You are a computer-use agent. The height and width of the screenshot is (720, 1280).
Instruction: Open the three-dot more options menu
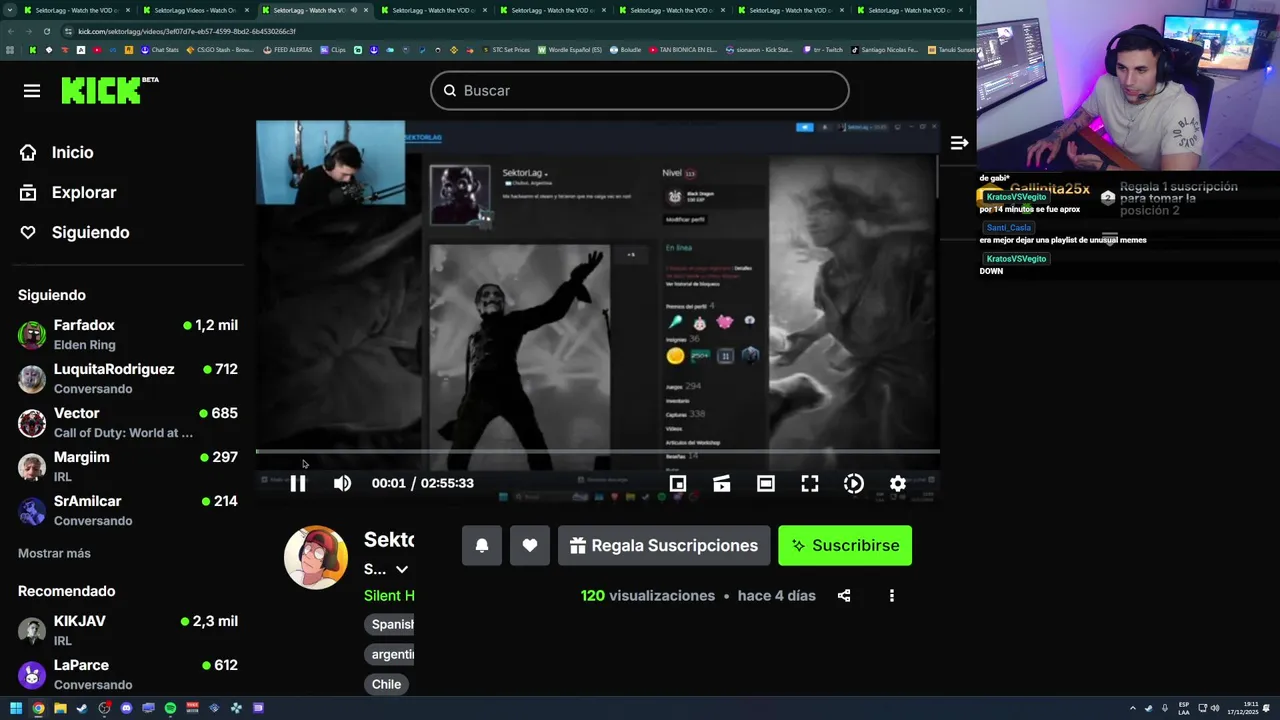tap(892, 596)
